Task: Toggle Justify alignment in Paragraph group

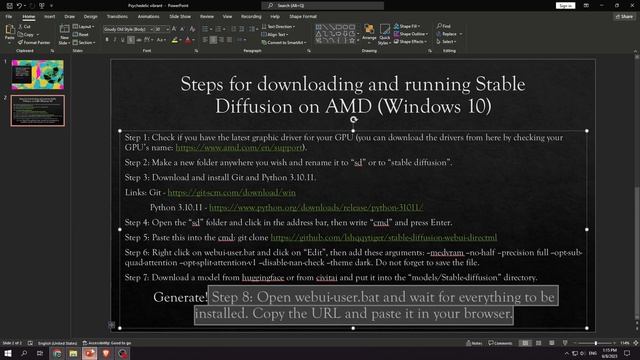Action: (229, 40)
